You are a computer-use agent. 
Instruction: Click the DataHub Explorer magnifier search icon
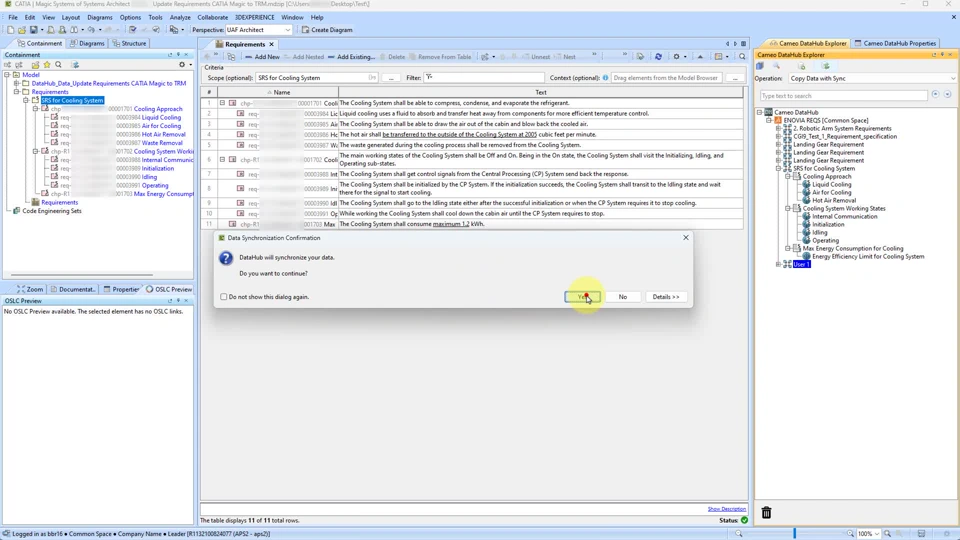click(x=776, y=66)
